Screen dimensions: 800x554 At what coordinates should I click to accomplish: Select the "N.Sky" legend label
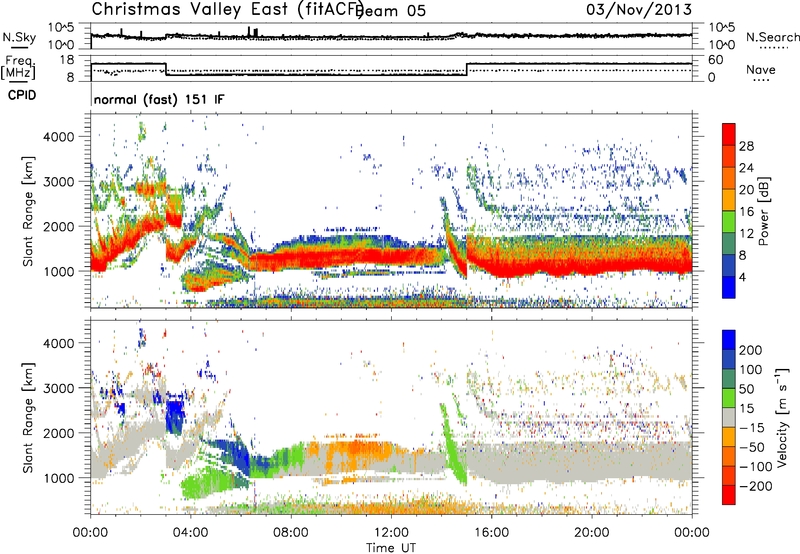pyautogui.click(x=19, y=37)
